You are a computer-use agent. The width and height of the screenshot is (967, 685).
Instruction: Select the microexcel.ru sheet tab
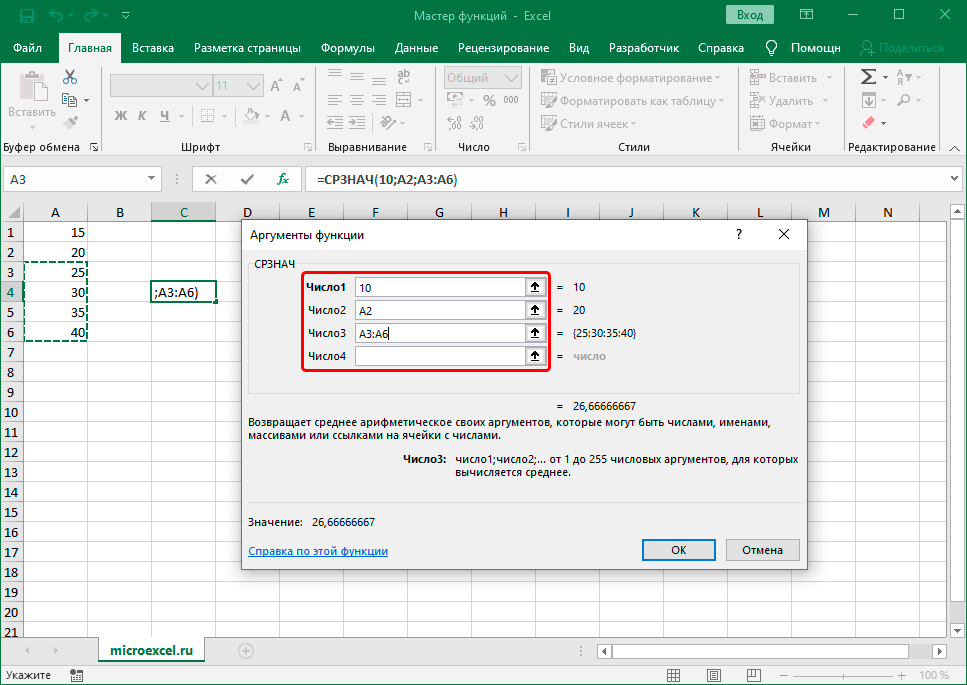[x=151, y=650]
